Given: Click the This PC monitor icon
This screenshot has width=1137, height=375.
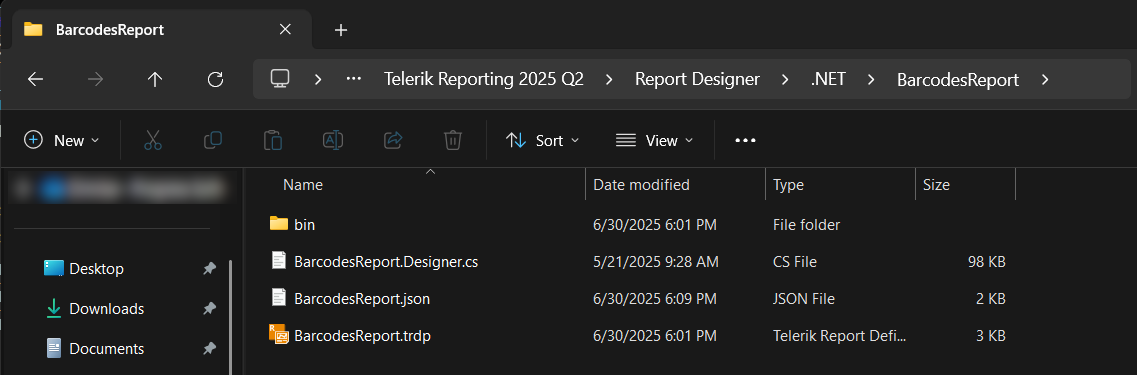Looking at the screenshot, I should [281, 79].
